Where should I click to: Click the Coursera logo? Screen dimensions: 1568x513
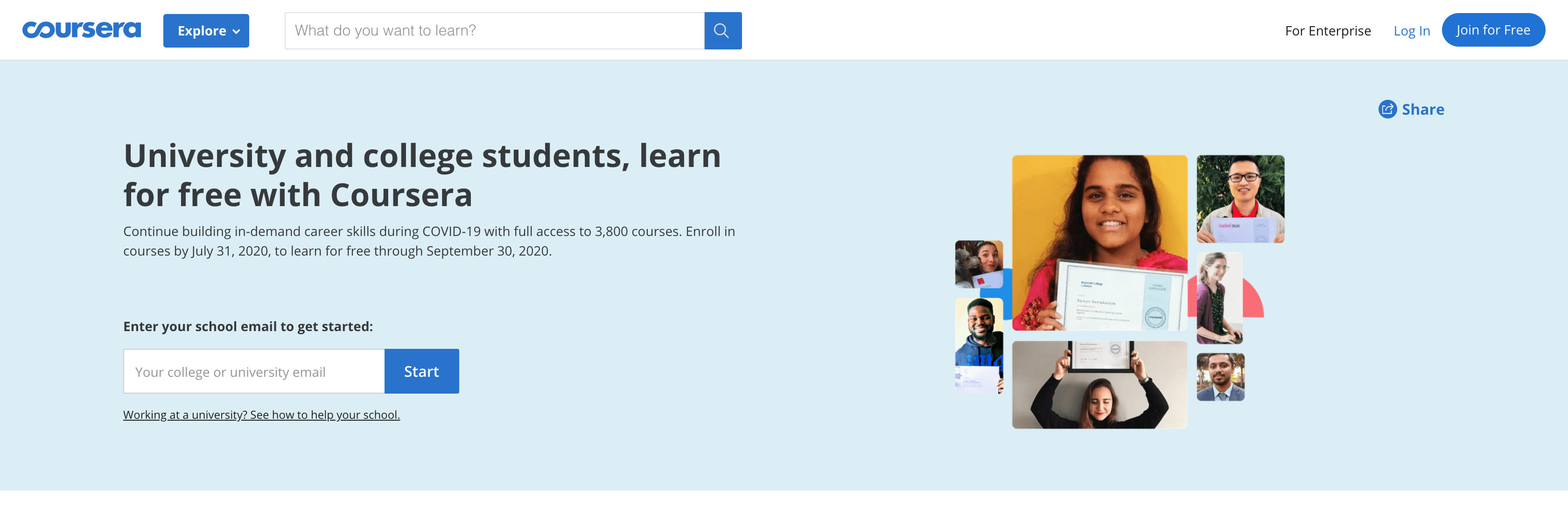tap(82, 30)
